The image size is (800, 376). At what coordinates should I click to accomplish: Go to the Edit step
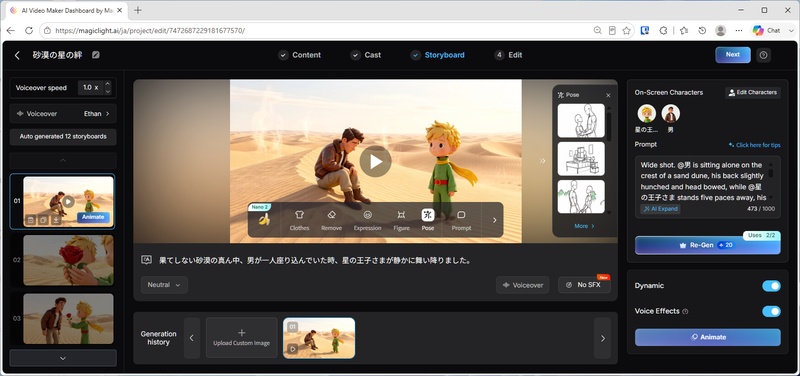point(508,55)
